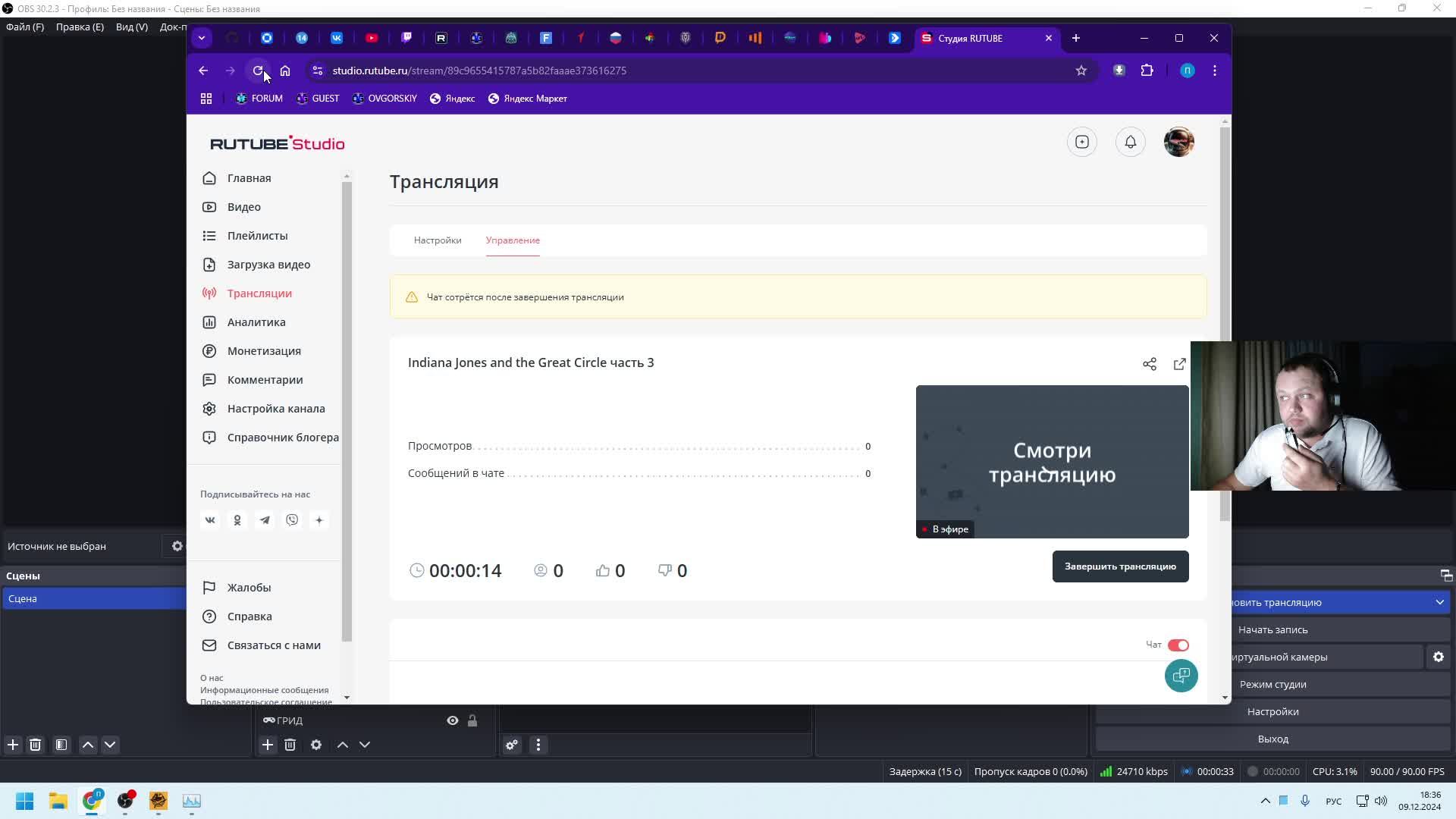
Task: Toggle the Чат switch off
Action: [x=1178, y=645]
